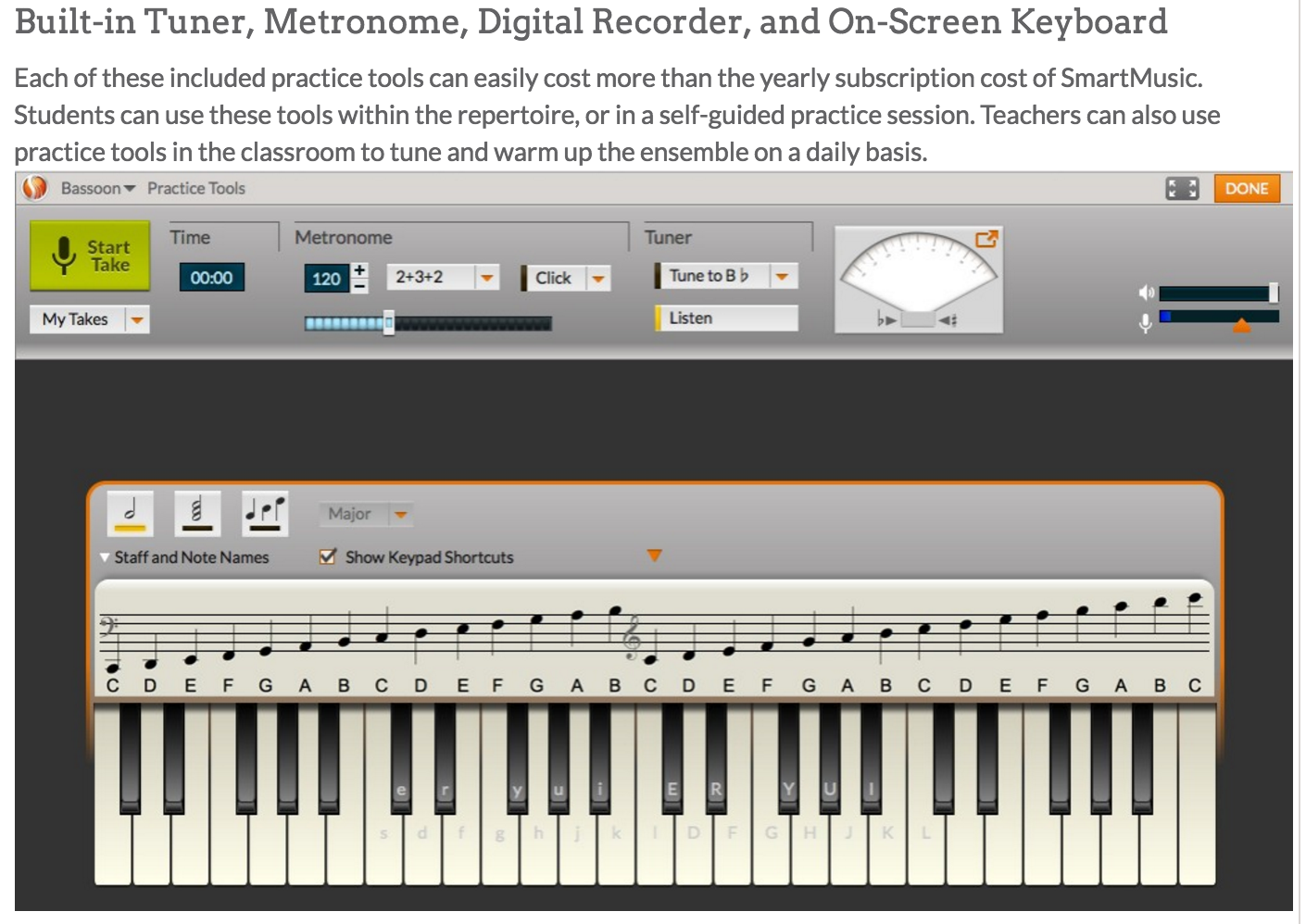Play the black key labeled uppercase E
This screenshot has width=1306, height=924.
672,759
